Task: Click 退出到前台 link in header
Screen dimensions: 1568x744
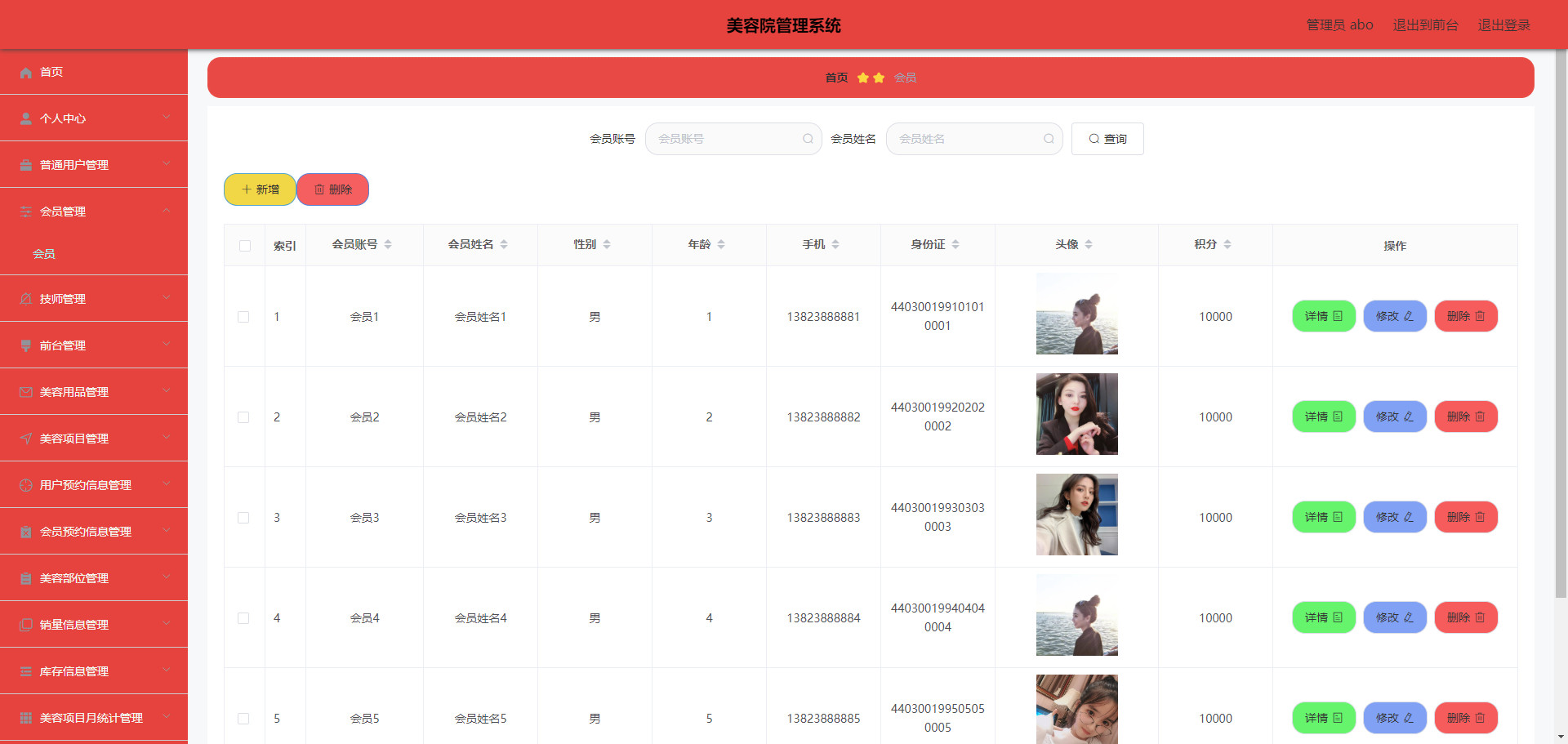Action: coord(1426,25)
